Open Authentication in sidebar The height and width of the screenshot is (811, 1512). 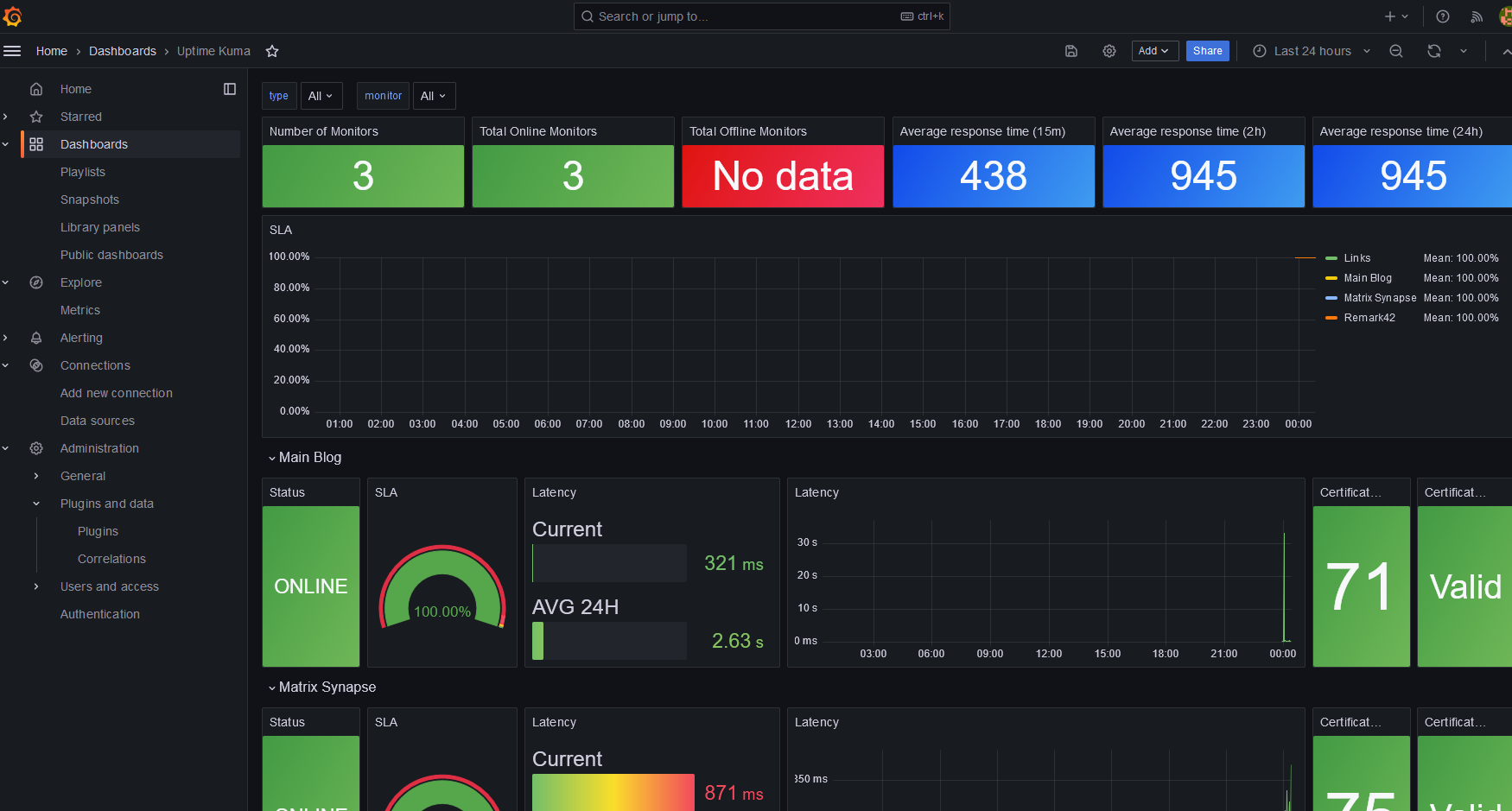(100, 614)
